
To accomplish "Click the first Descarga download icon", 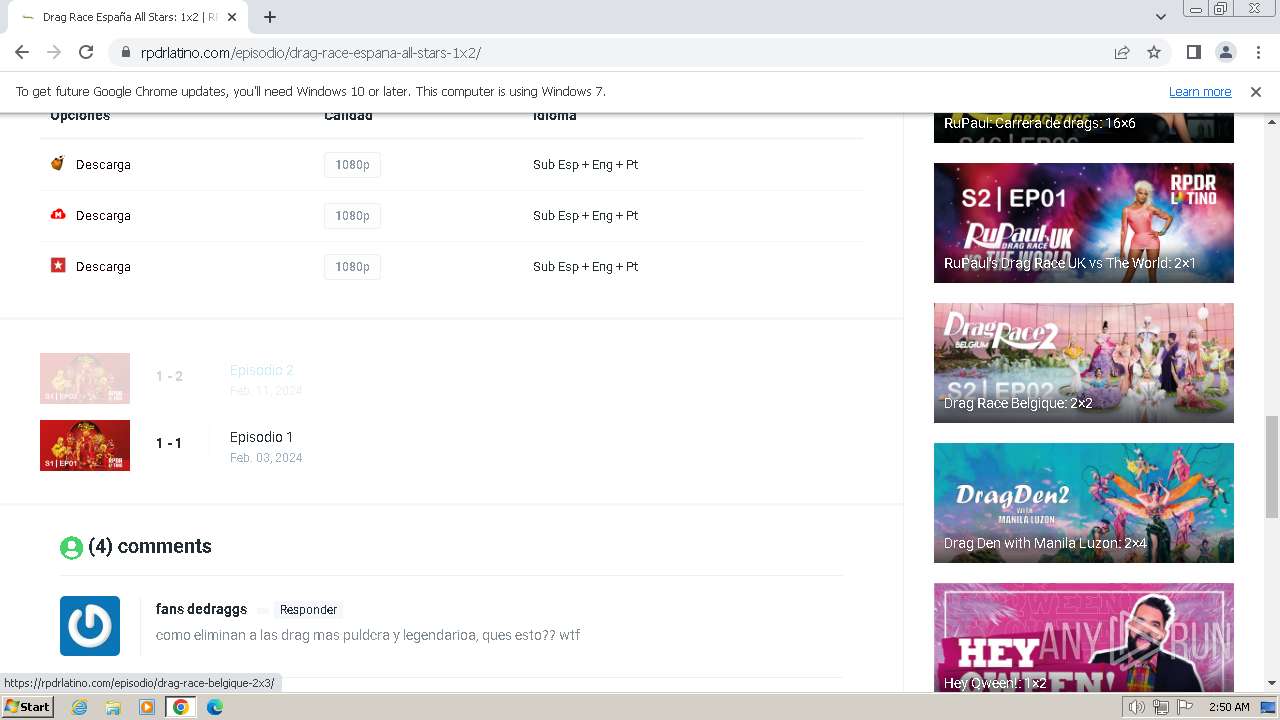I will pos(58,163).
